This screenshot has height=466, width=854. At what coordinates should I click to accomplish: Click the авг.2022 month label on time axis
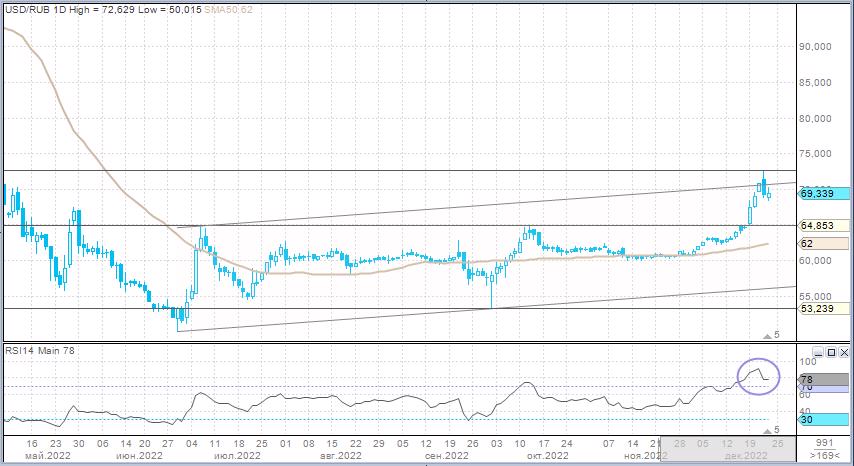(340, 455)
